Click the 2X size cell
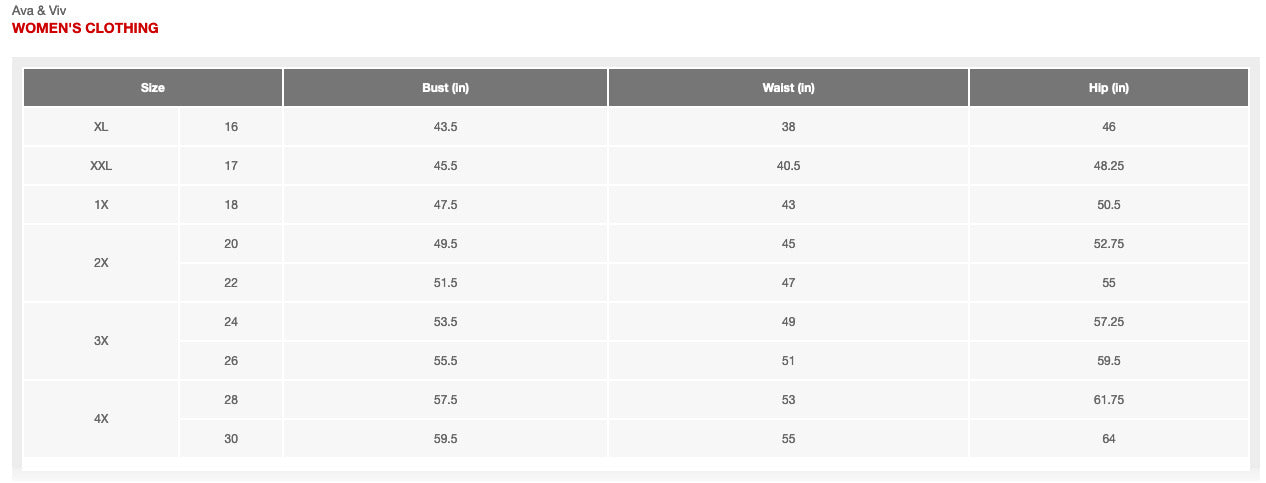1266x483 pixels. point(101,263)
